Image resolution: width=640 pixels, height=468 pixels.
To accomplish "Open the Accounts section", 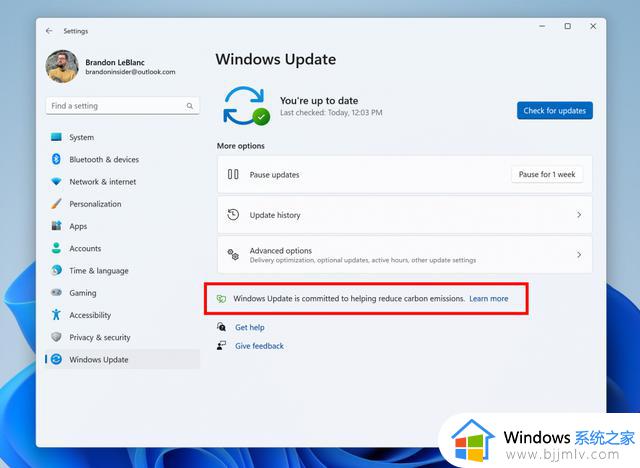I will point(85,248).
